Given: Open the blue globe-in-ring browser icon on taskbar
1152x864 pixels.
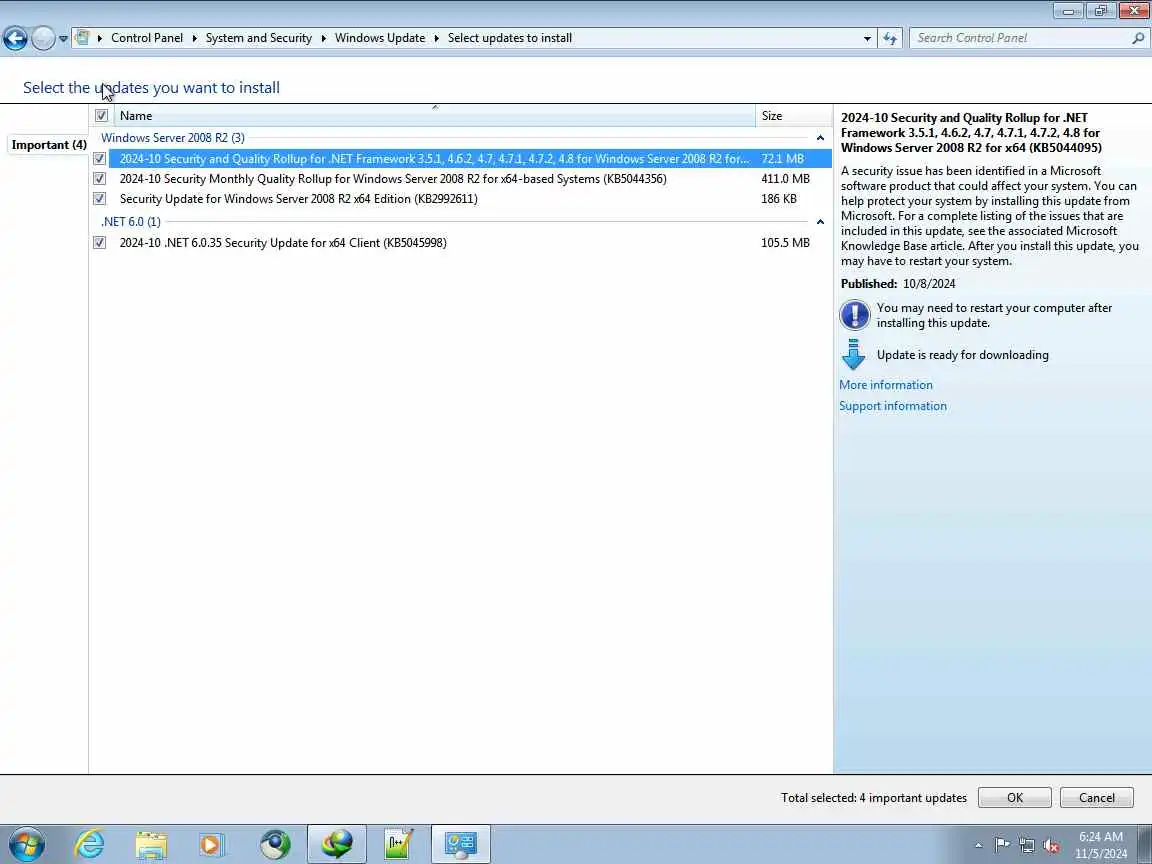Looking at the screenshot, I should click(276, 845).
